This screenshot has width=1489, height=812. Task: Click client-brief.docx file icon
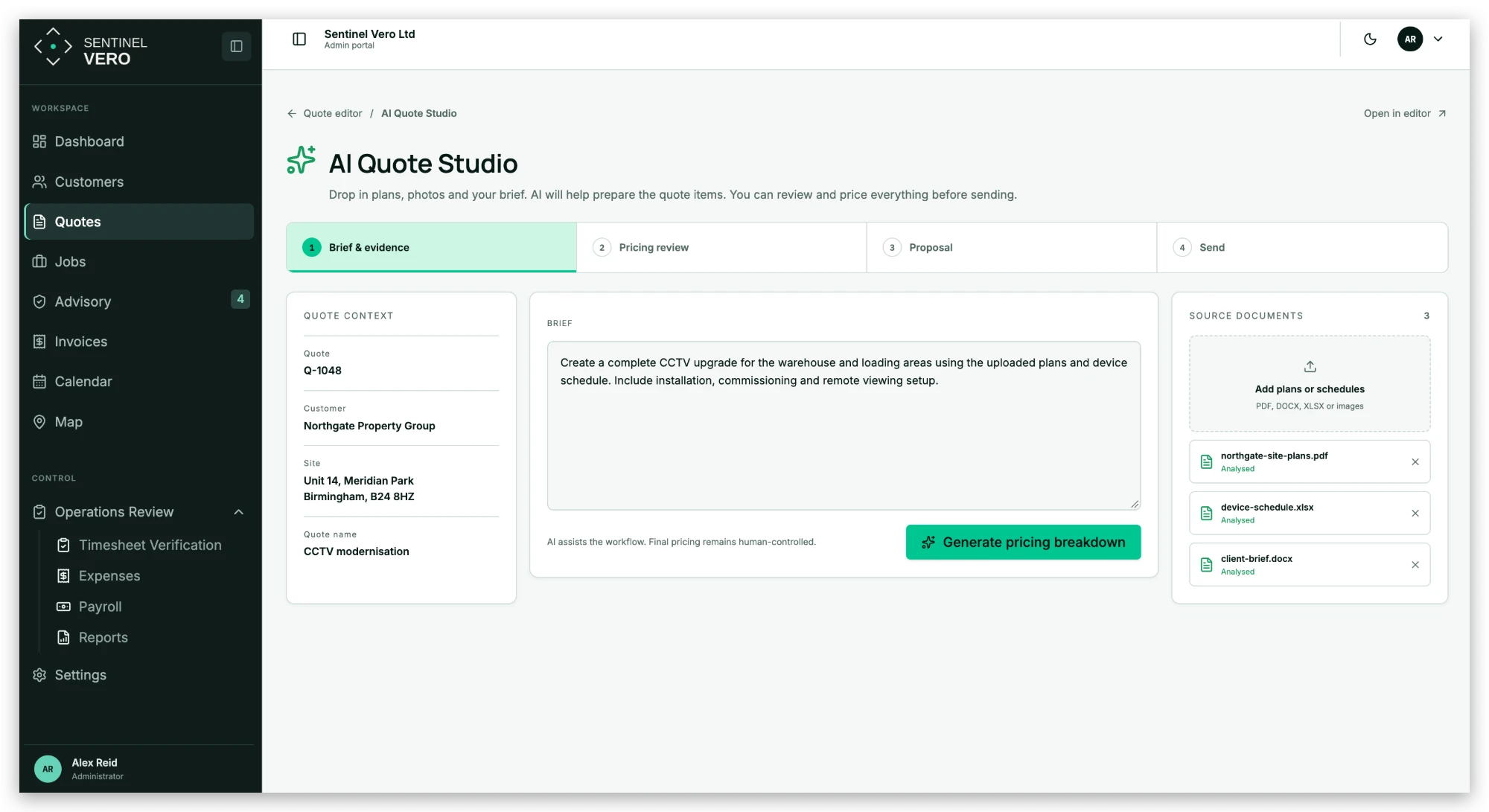pyautogui.click(x=1207, y=565)
